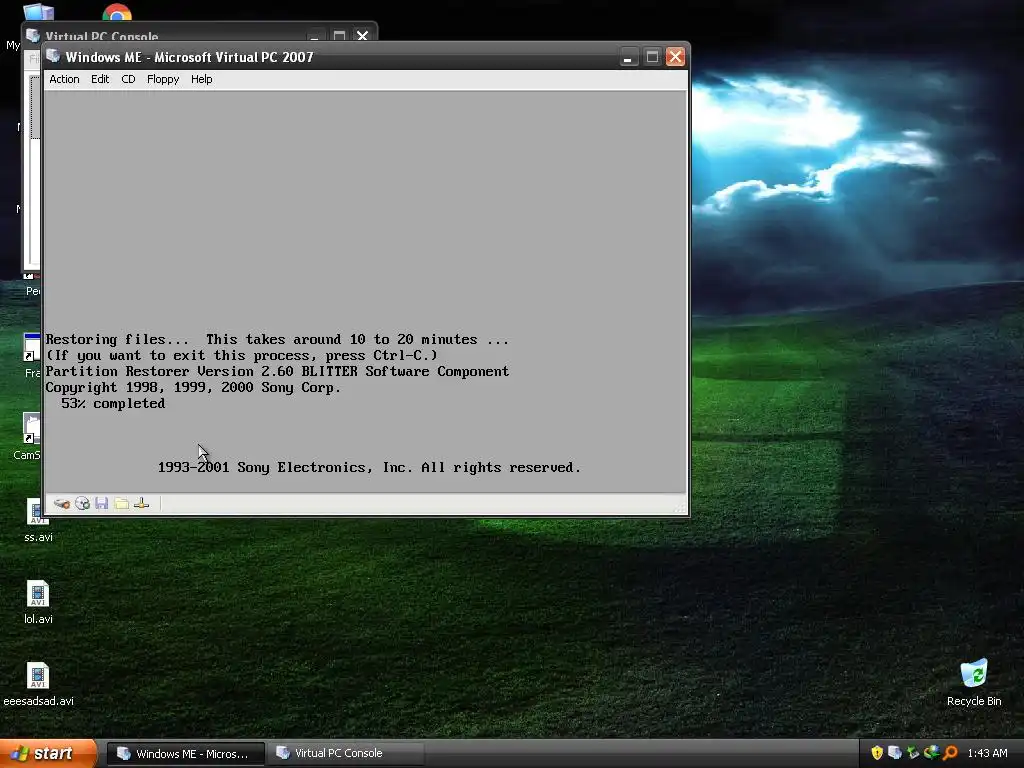
Task: Open the Help menu
Action: click(x=201, y=79)
